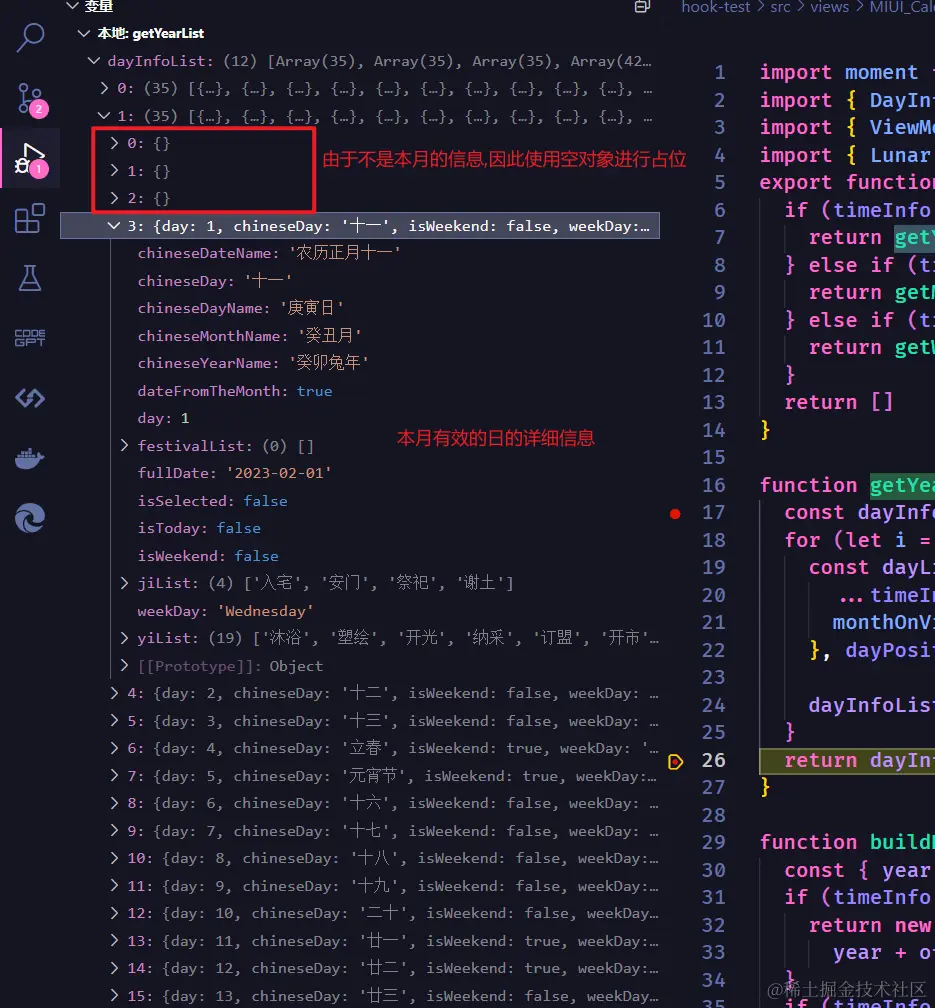The image size is (935, 1008).
Task: Click the import moment statement on line 1
Action: click(839, 73)
